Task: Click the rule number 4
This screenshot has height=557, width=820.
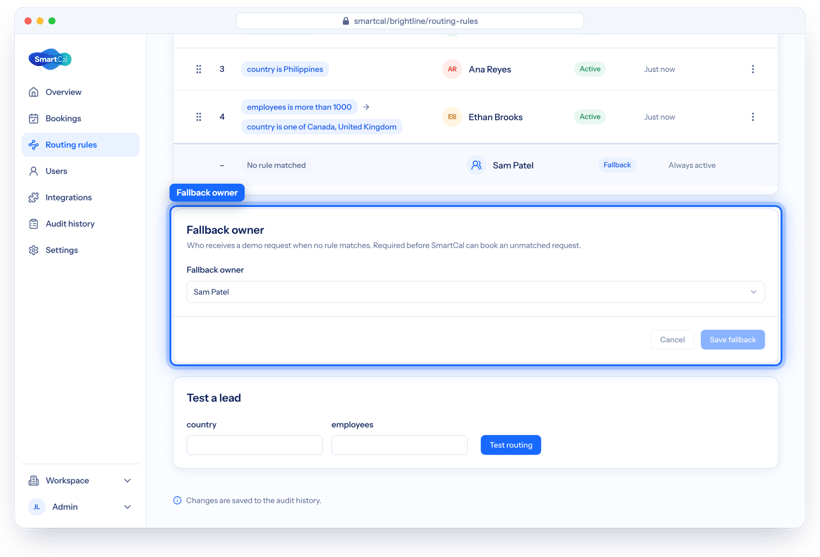Action: click(x=222, y=117)
